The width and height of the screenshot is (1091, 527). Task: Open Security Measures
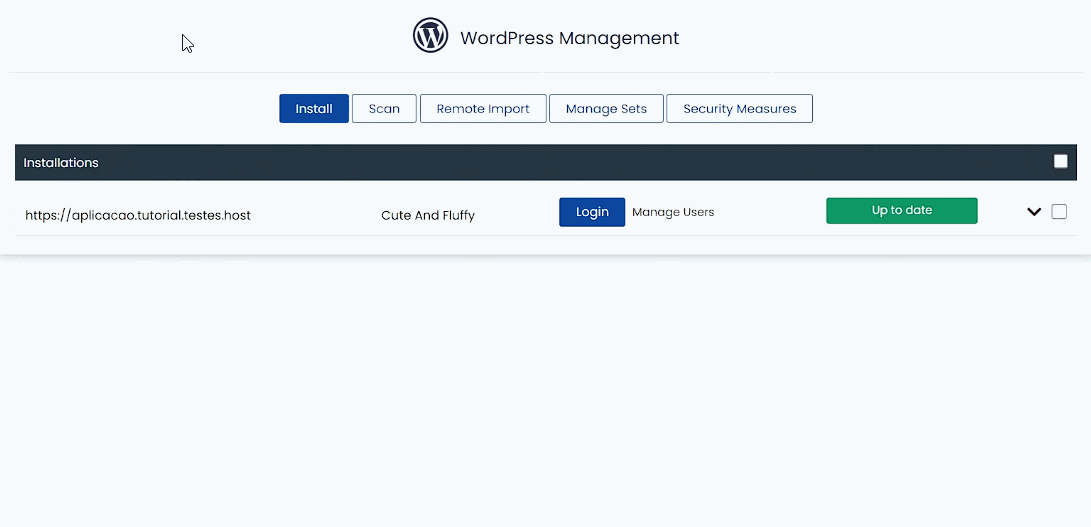point(740,109)
